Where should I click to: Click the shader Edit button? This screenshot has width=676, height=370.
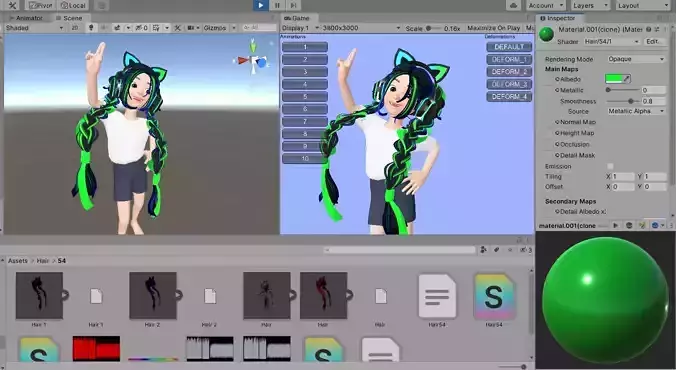(654, 41)
